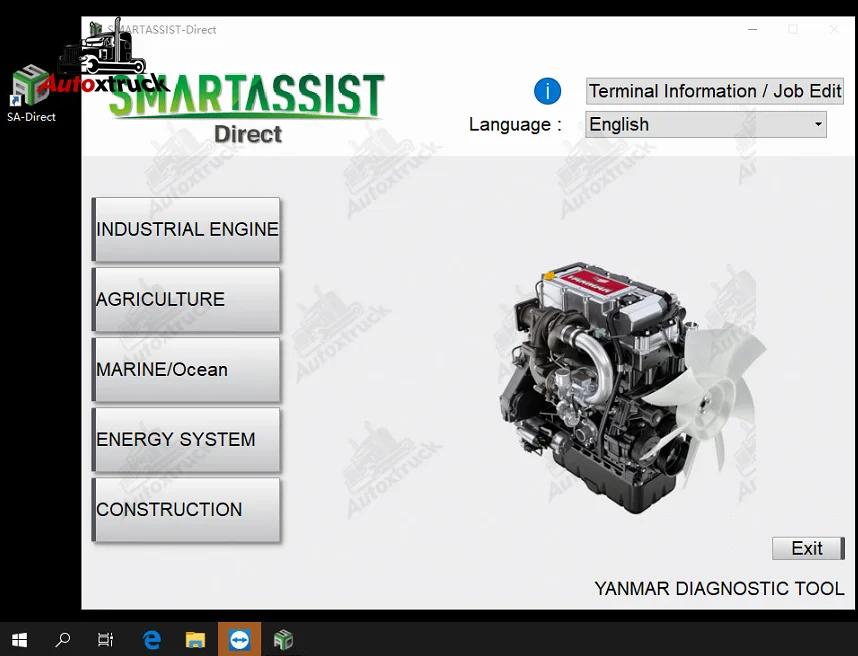Click the SMARTASSIST Direct logo
The height and width of the screenshot is (656, 858).
(x=247, y=108)
